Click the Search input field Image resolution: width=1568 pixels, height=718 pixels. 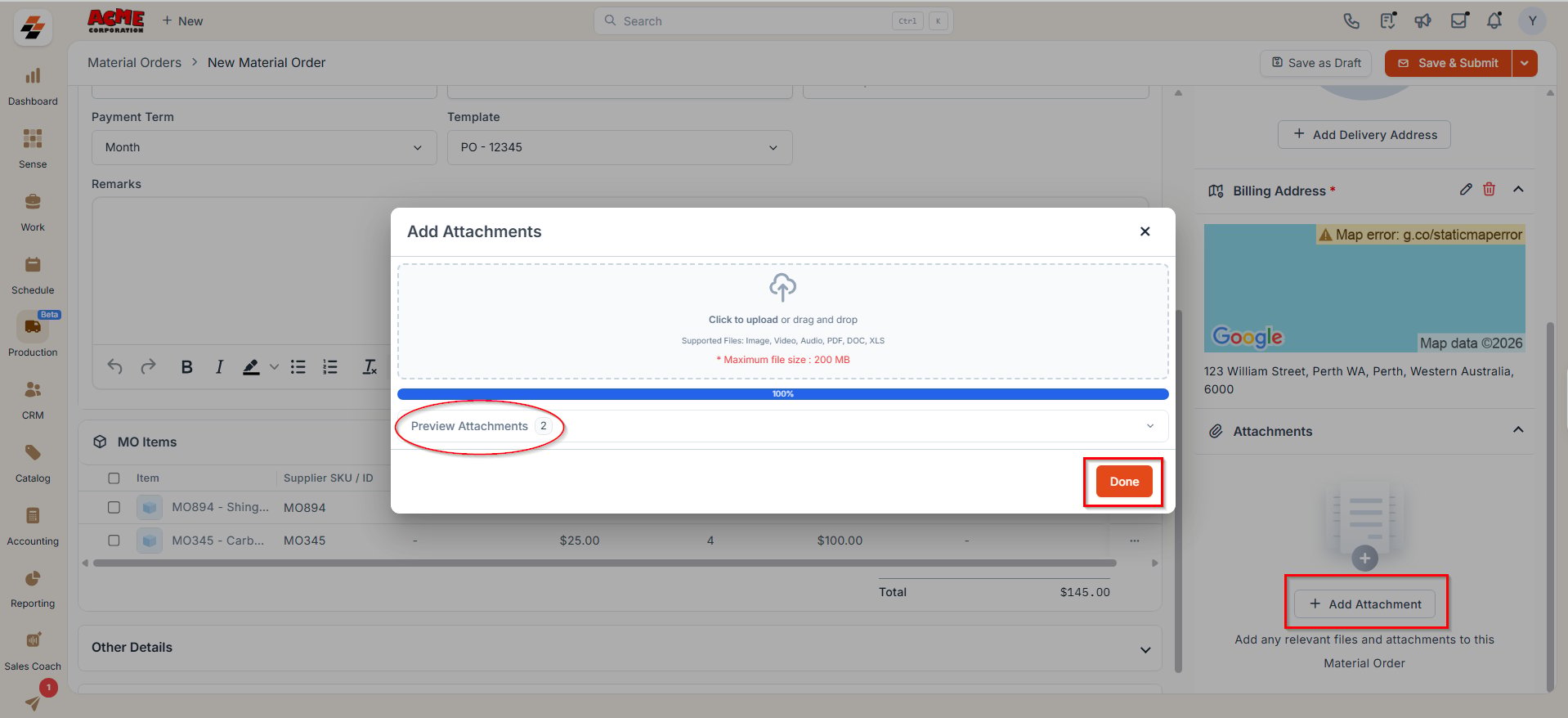tap(773, 21)
